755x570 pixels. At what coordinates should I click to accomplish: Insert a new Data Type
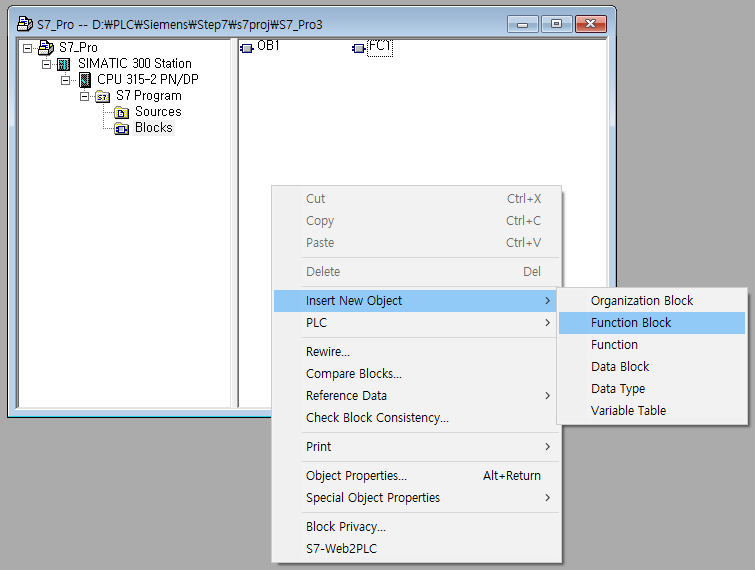(x=652, y=389)
